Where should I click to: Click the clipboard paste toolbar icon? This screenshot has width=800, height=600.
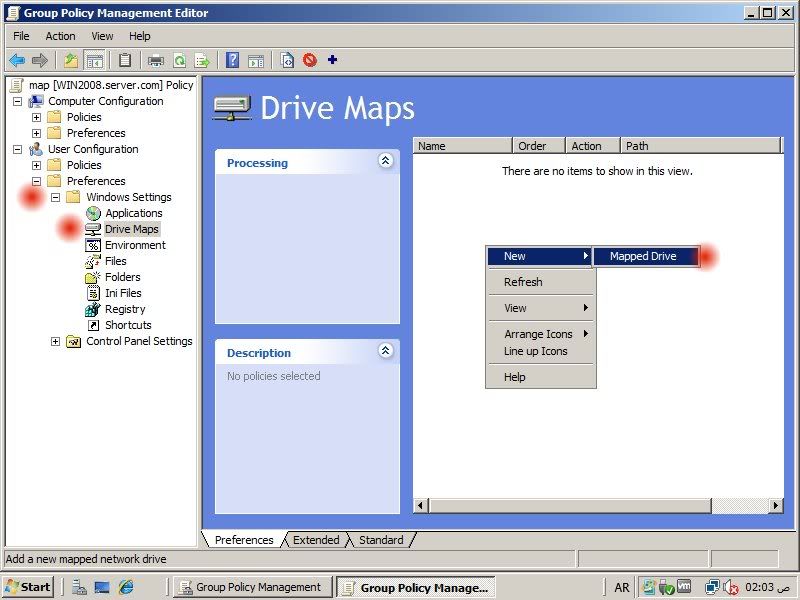124,60
